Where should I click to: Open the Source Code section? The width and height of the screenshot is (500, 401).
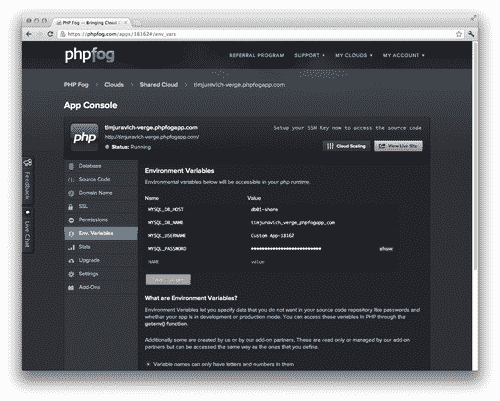click(101, 180)
